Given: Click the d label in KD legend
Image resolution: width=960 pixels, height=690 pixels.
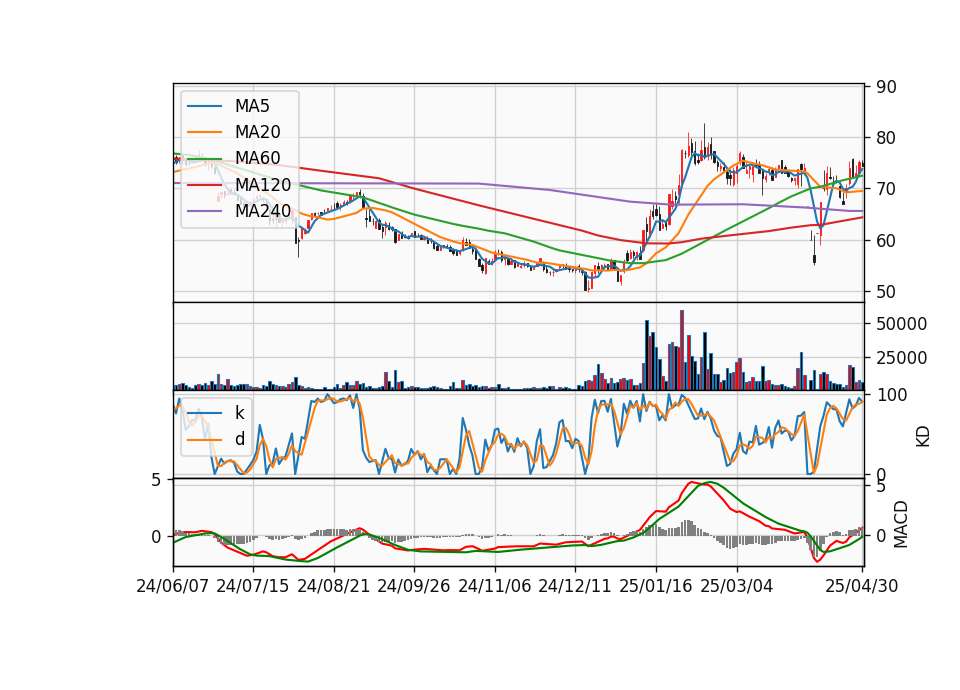Looking at the screenshot, I should 240,439.
